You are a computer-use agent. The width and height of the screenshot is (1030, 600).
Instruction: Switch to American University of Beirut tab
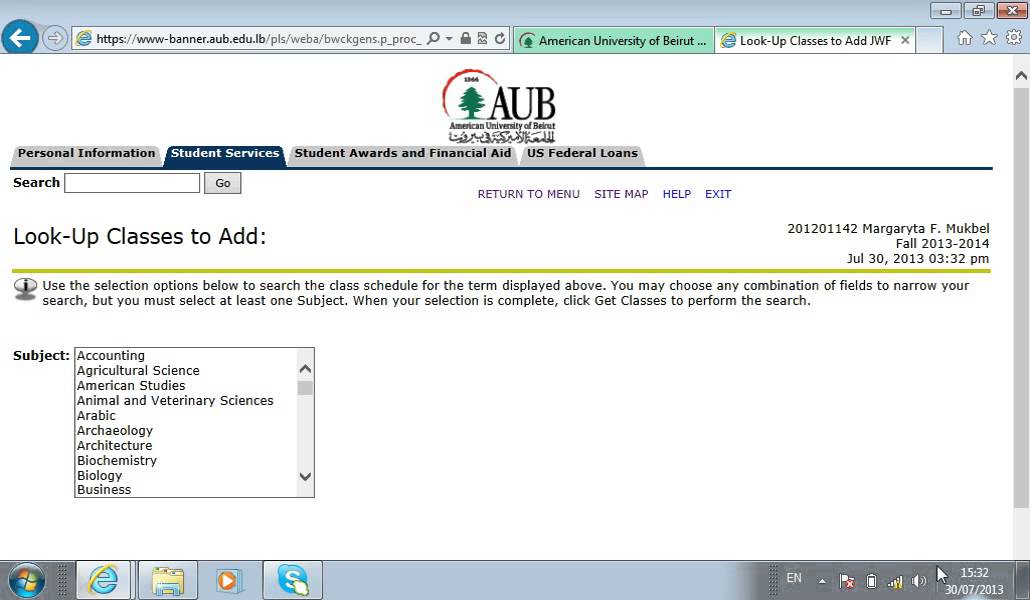(x=614, y=40)
